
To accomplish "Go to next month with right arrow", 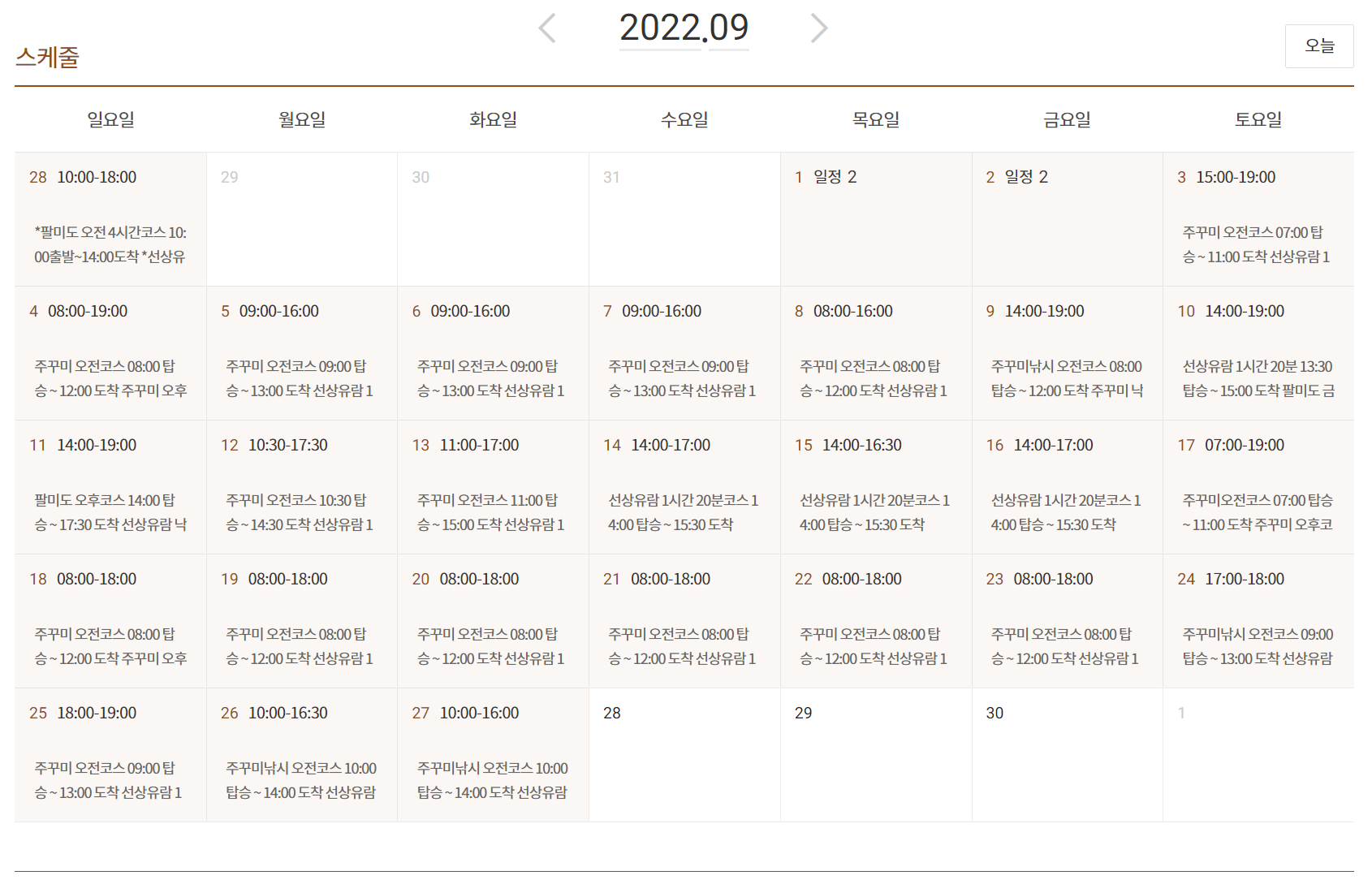I will point(819,28).
